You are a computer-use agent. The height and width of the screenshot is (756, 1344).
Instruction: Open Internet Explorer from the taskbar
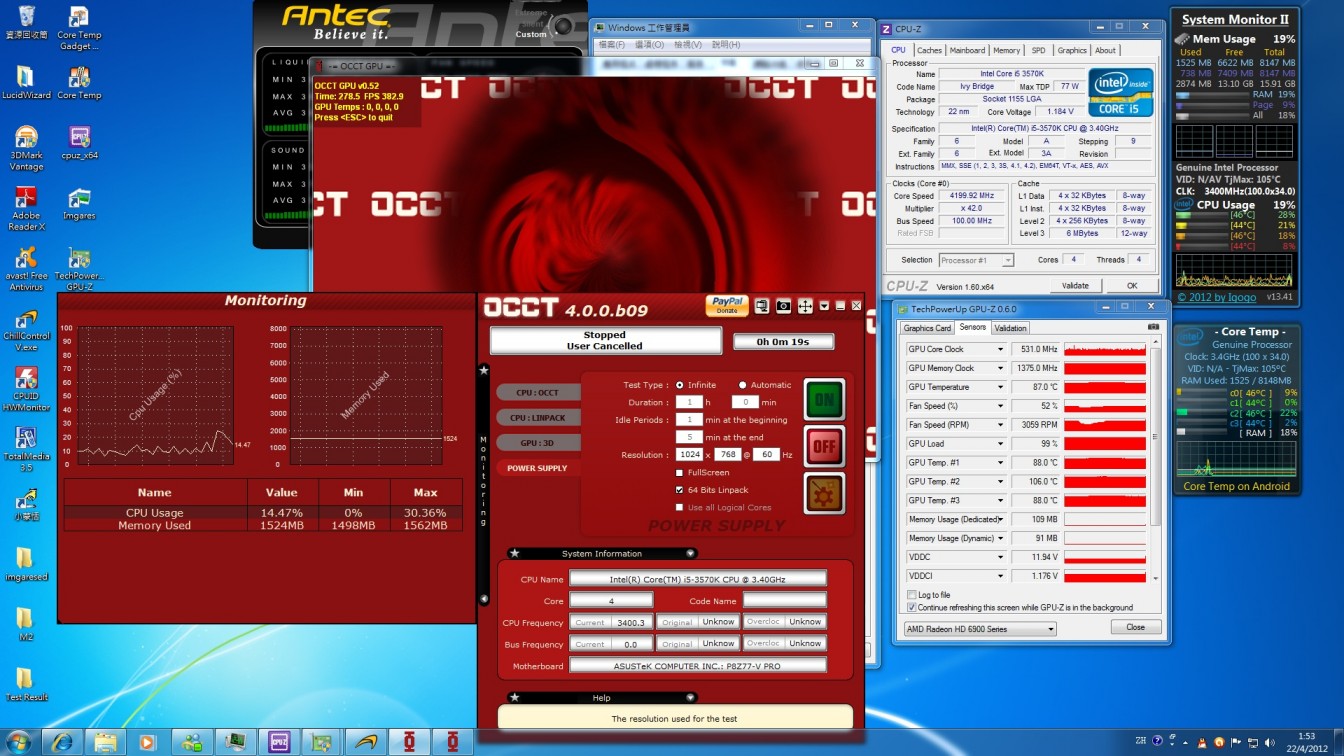point(61,742)
